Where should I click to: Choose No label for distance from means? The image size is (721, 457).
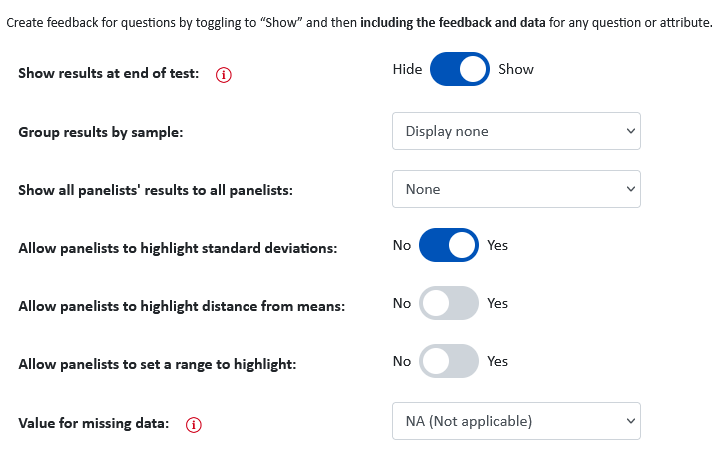[401, 303]
